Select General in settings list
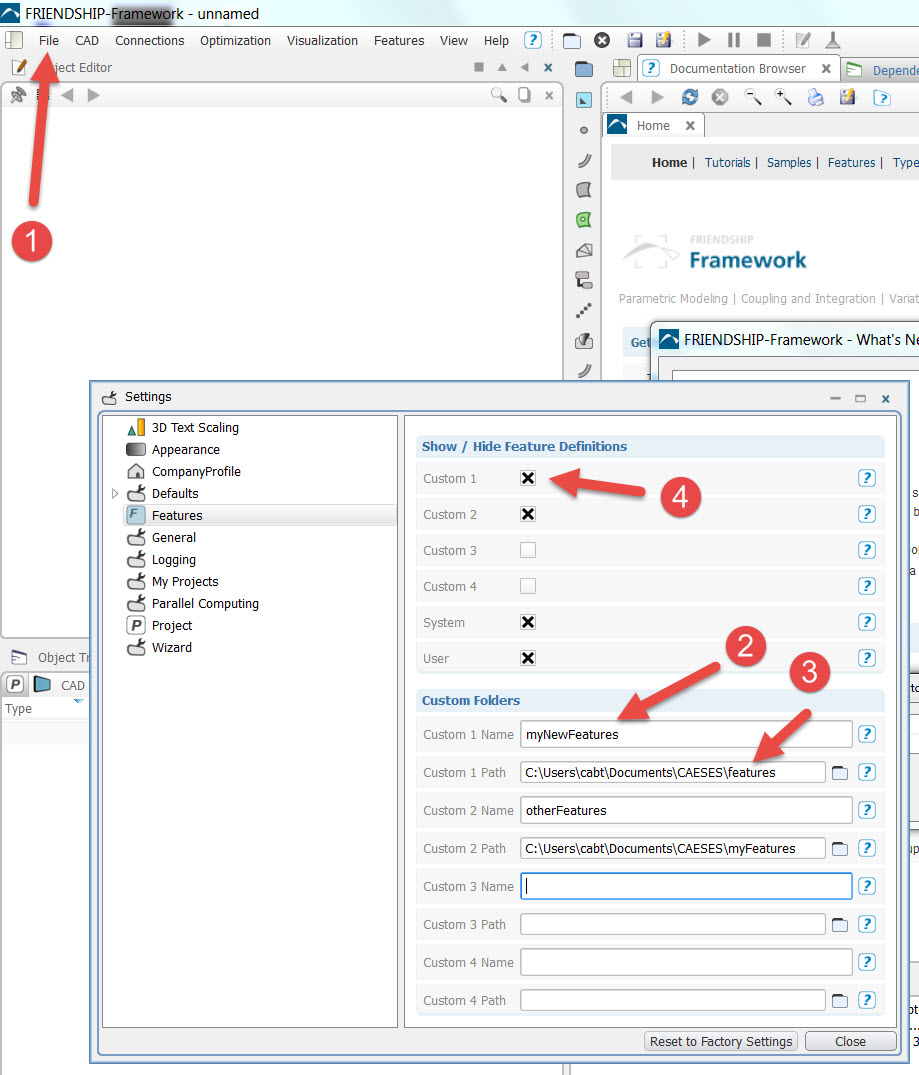919x1075 pixels. 174,538
